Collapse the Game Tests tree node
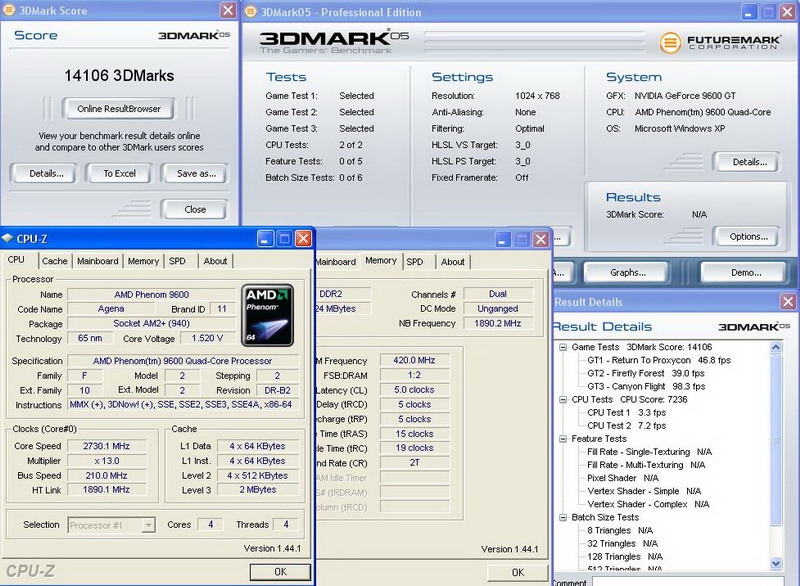Image resolution: width=800 pixels, height=586 pixels. pyautogui.click(x=563, y=347)
